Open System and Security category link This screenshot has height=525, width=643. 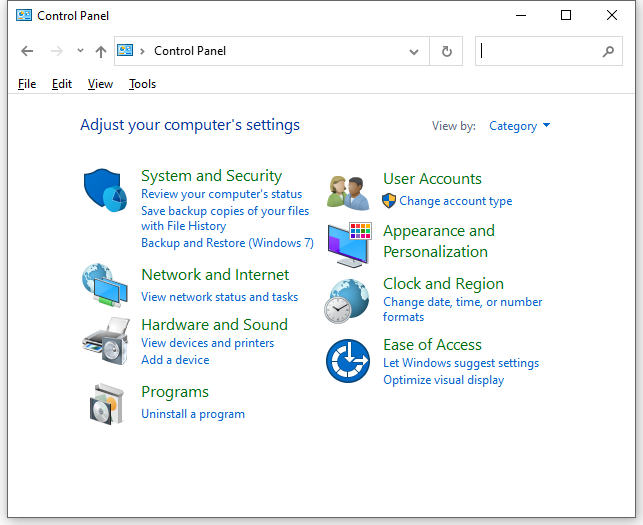coord(212,176)
